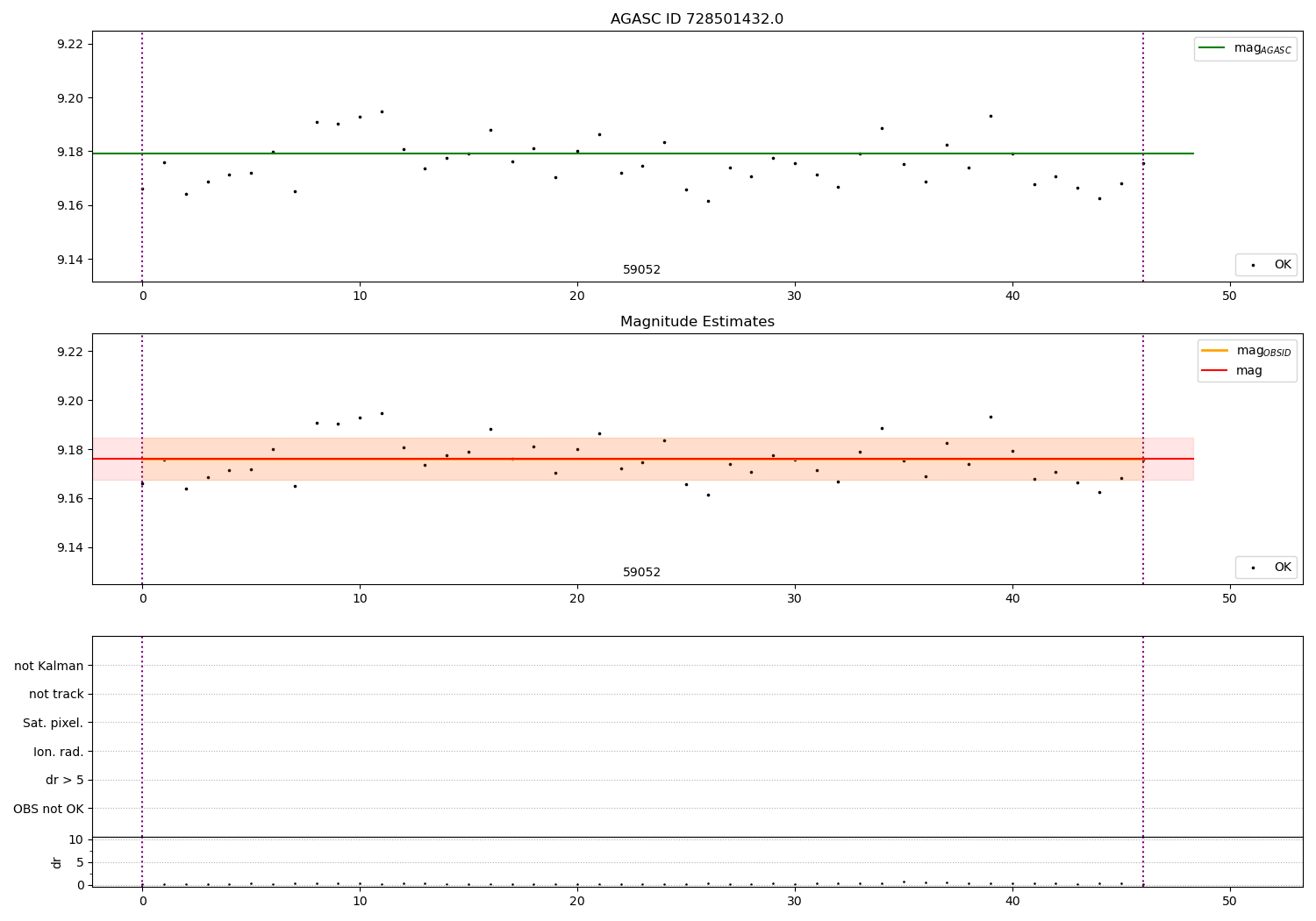Image resolution: width=1316 pixels, height=921 pixels.
Task: Click the 9.14 tick label in top plot
Action: [69, 260]
